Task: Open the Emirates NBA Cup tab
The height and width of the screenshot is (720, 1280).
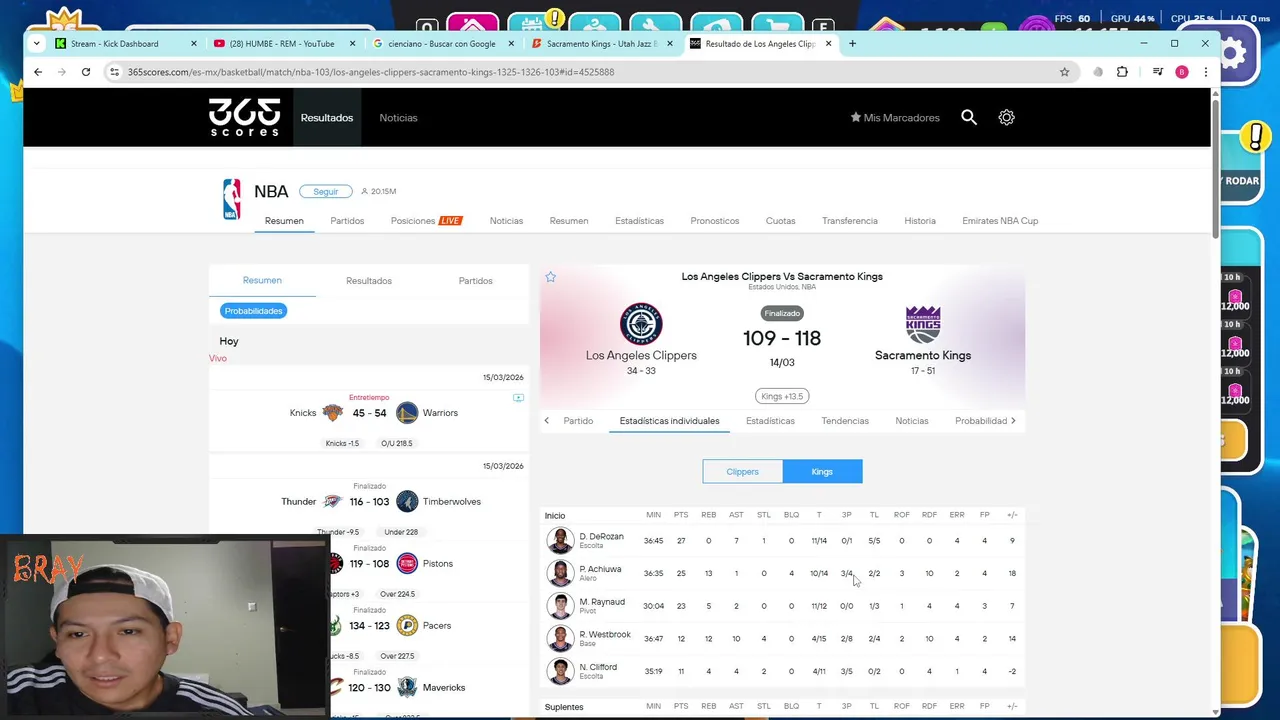Action: tap(1000, 221)
